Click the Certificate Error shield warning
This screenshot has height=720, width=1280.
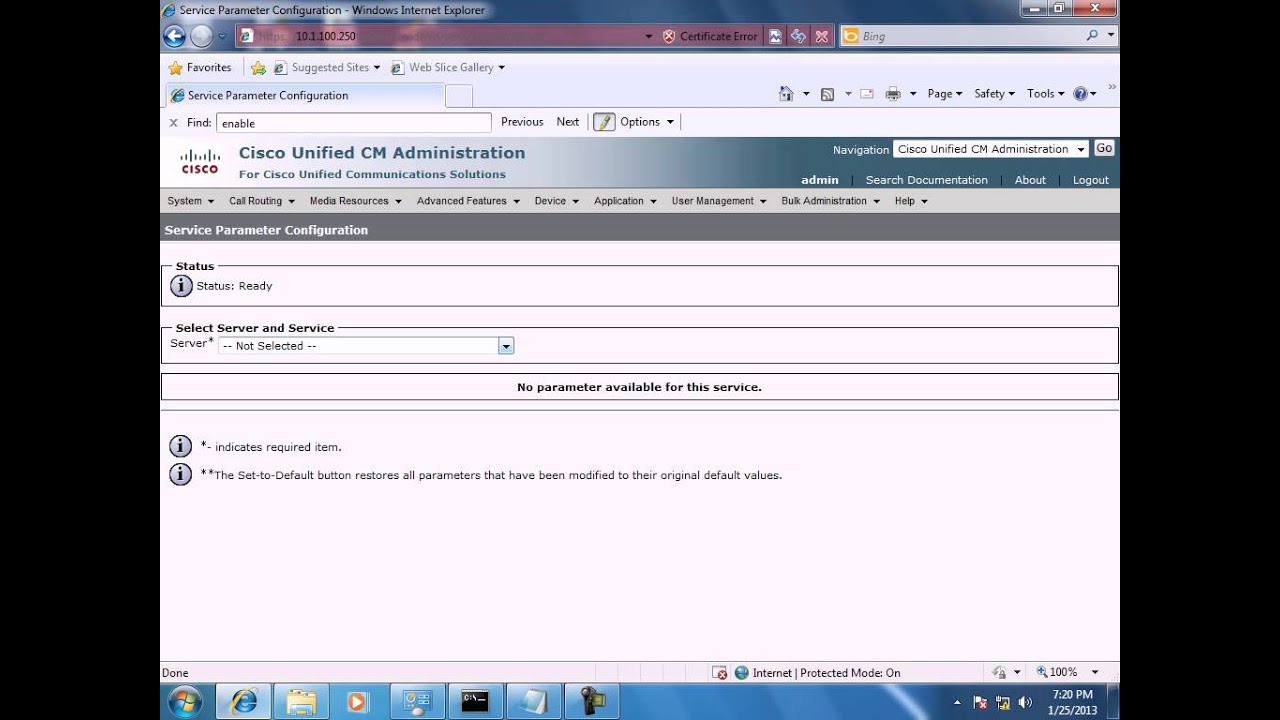tap(711, 36)
